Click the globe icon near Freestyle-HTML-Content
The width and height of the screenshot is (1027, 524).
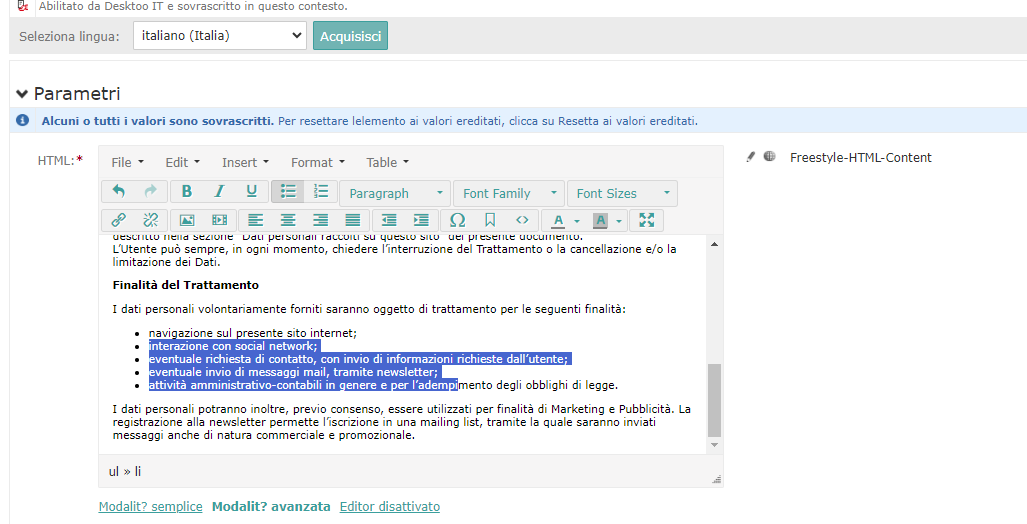click(x=770, y=156)
